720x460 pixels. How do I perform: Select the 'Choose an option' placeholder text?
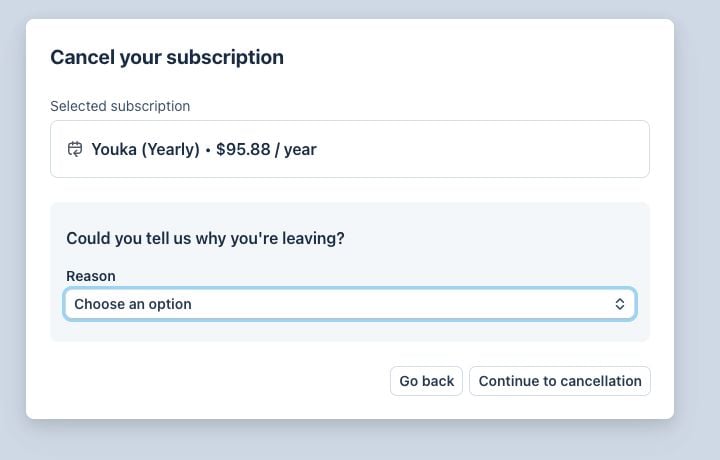click(133, 304)
